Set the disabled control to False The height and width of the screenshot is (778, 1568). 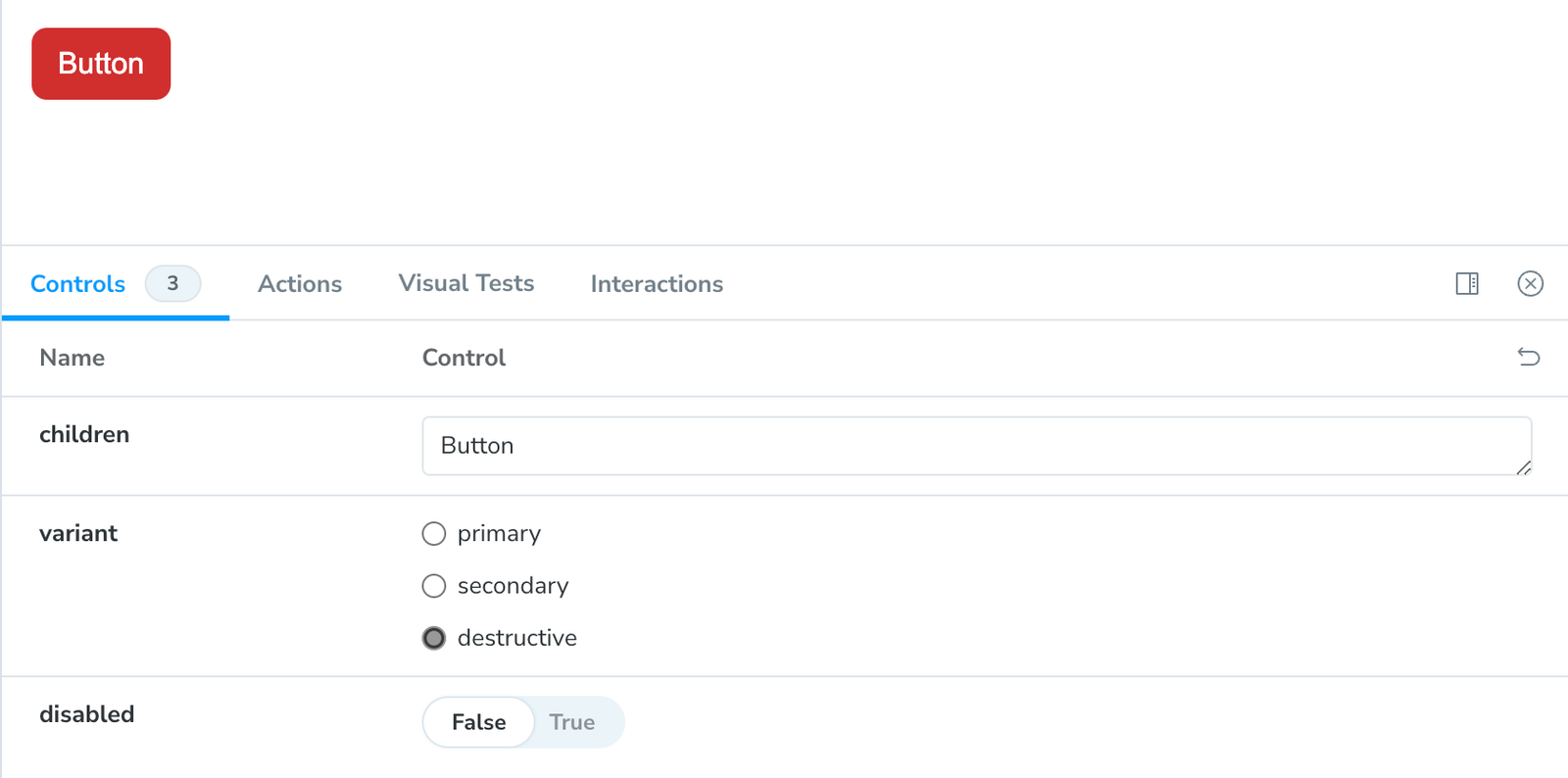(477, 722)
